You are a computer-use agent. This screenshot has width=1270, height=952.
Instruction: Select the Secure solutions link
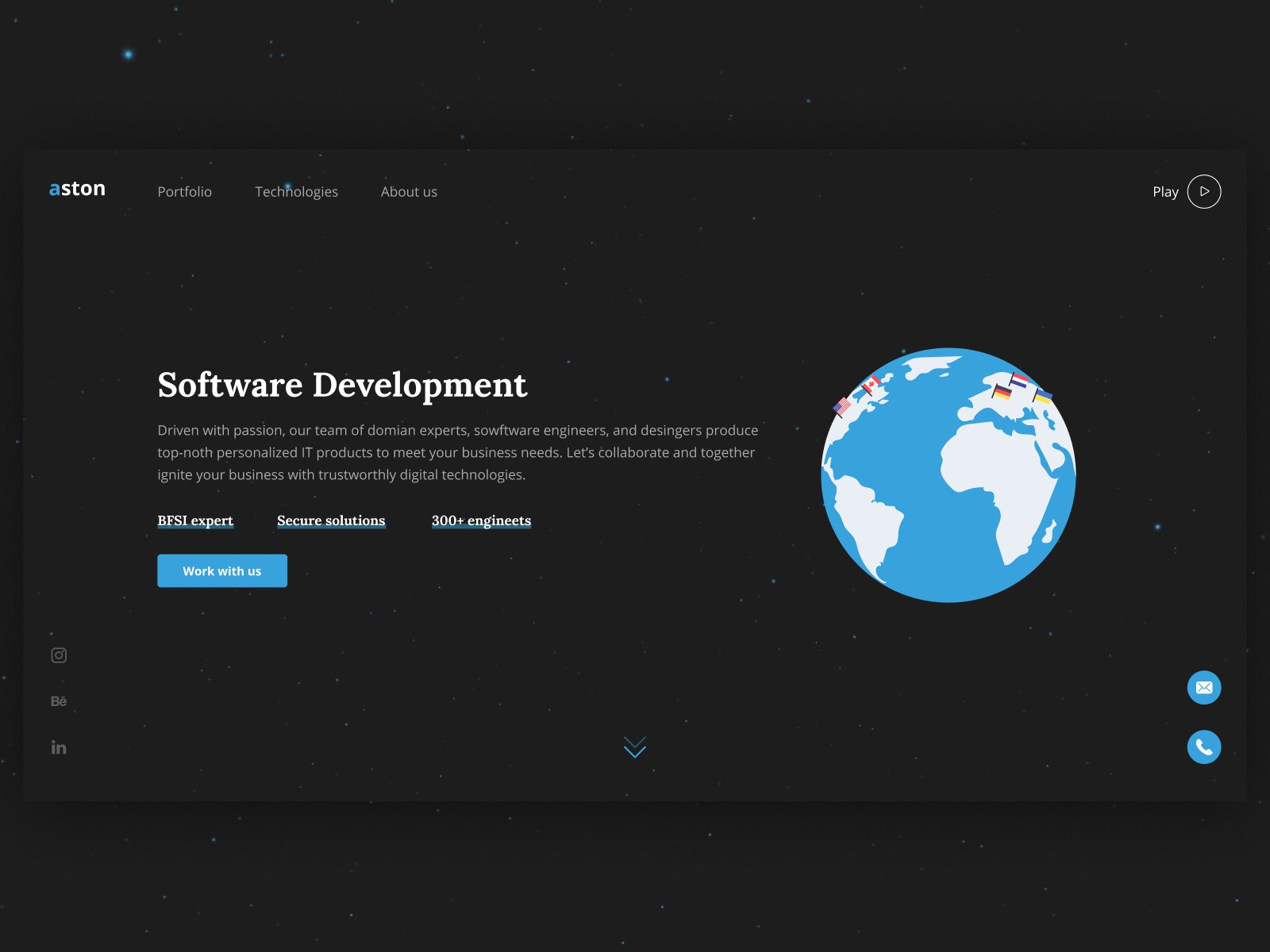(x=331, y=520)
